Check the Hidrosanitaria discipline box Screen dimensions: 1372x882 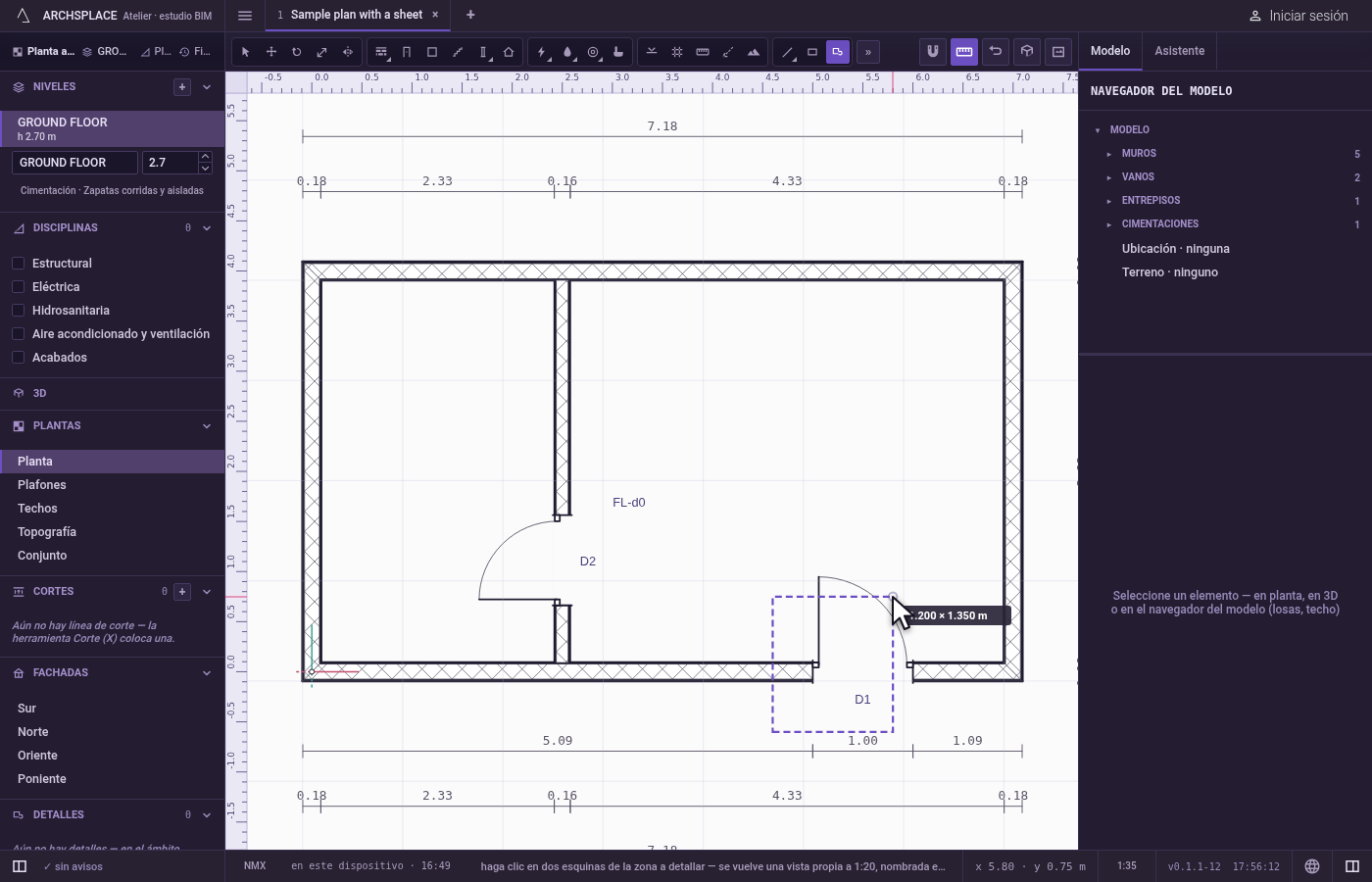click(x=18, y=311)
